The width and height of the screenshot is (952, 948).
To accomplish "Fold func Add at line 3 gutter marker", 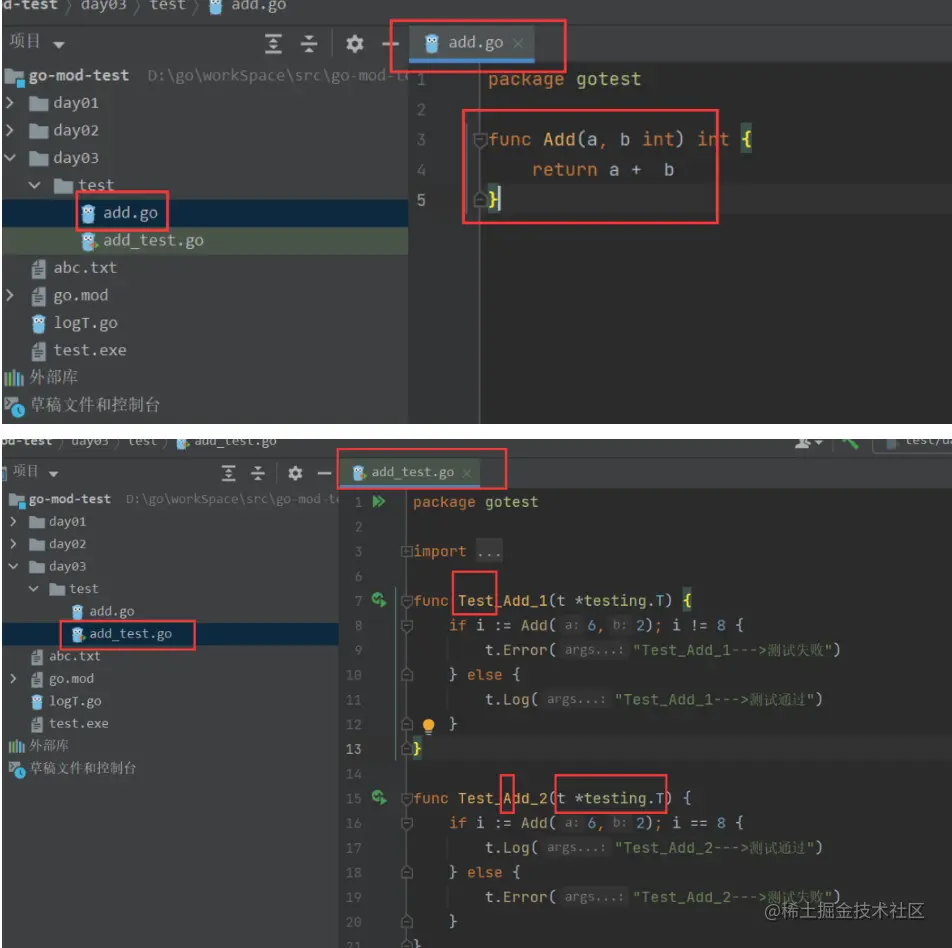I will pyautogui.click(x=480, y=140).
